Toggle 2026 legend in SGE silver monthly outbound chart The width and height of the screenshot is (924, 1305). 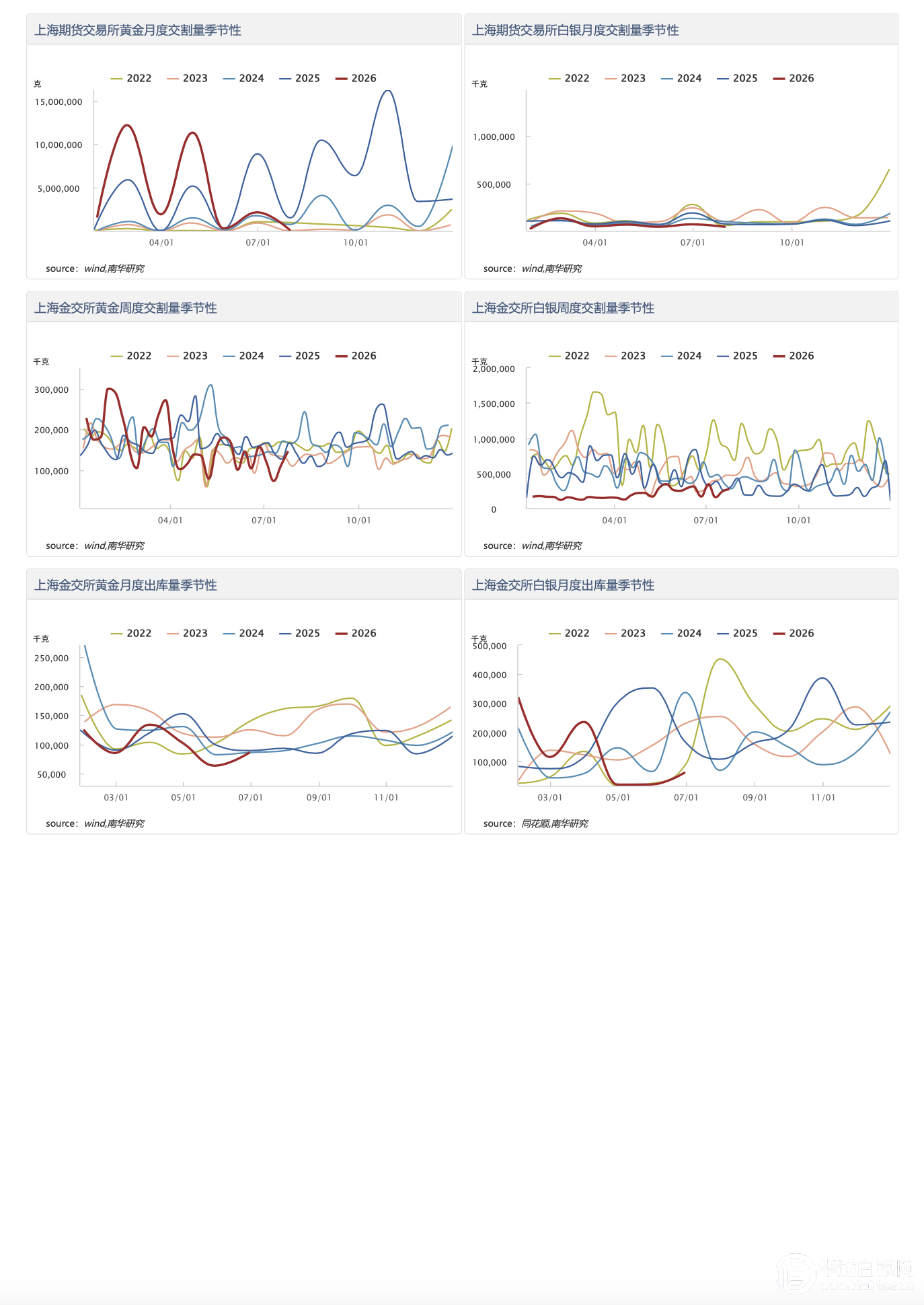794,633
